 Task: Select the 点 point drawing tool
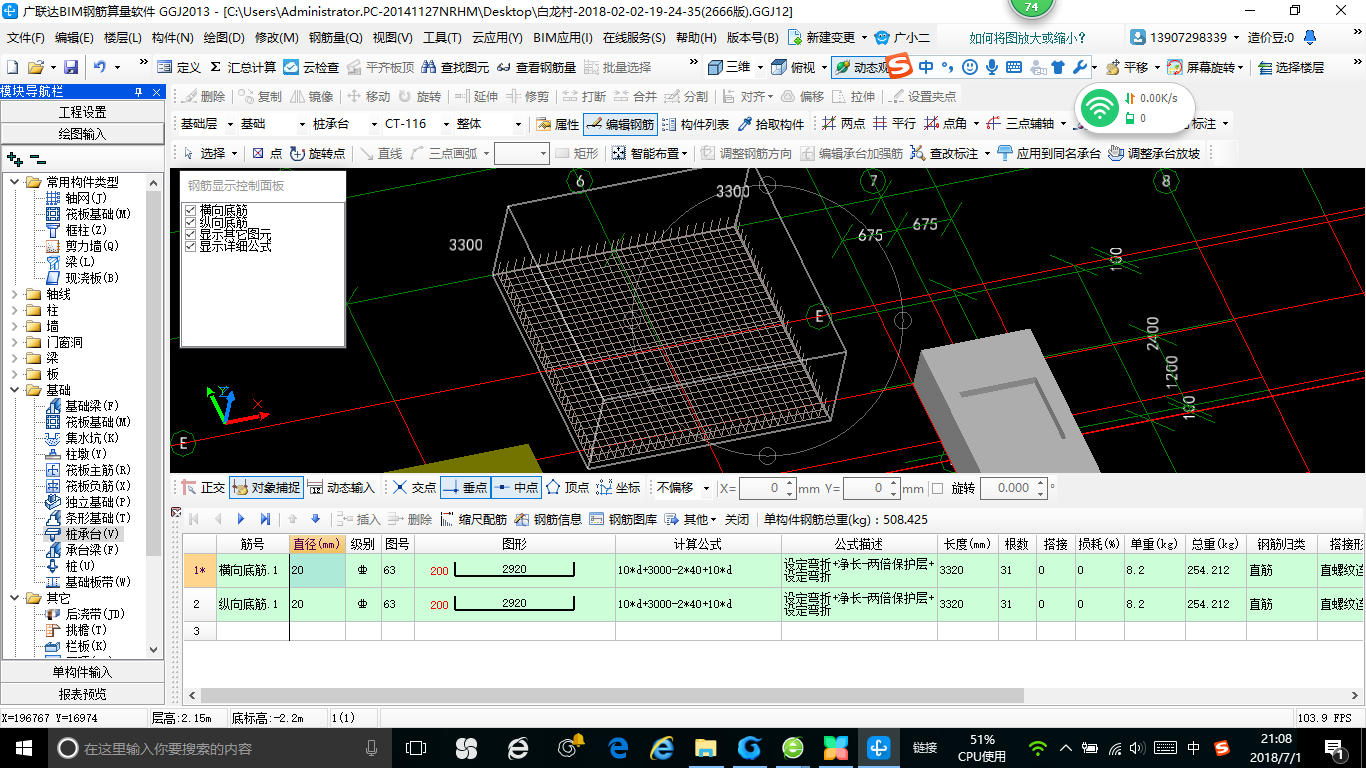(267, 153)
